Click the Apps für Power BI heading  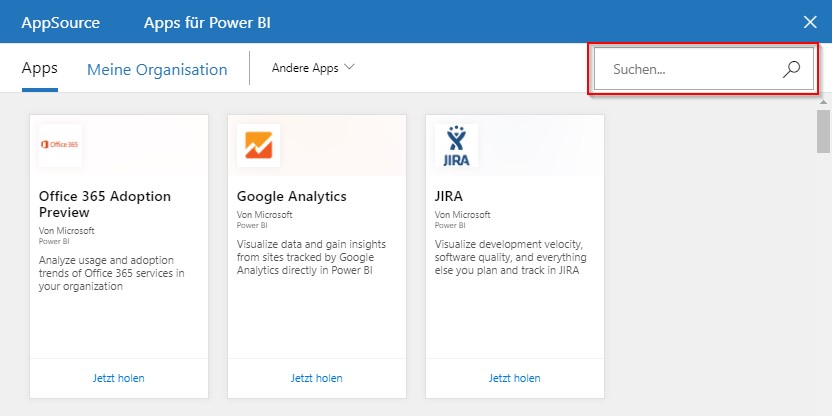[207, 23]
